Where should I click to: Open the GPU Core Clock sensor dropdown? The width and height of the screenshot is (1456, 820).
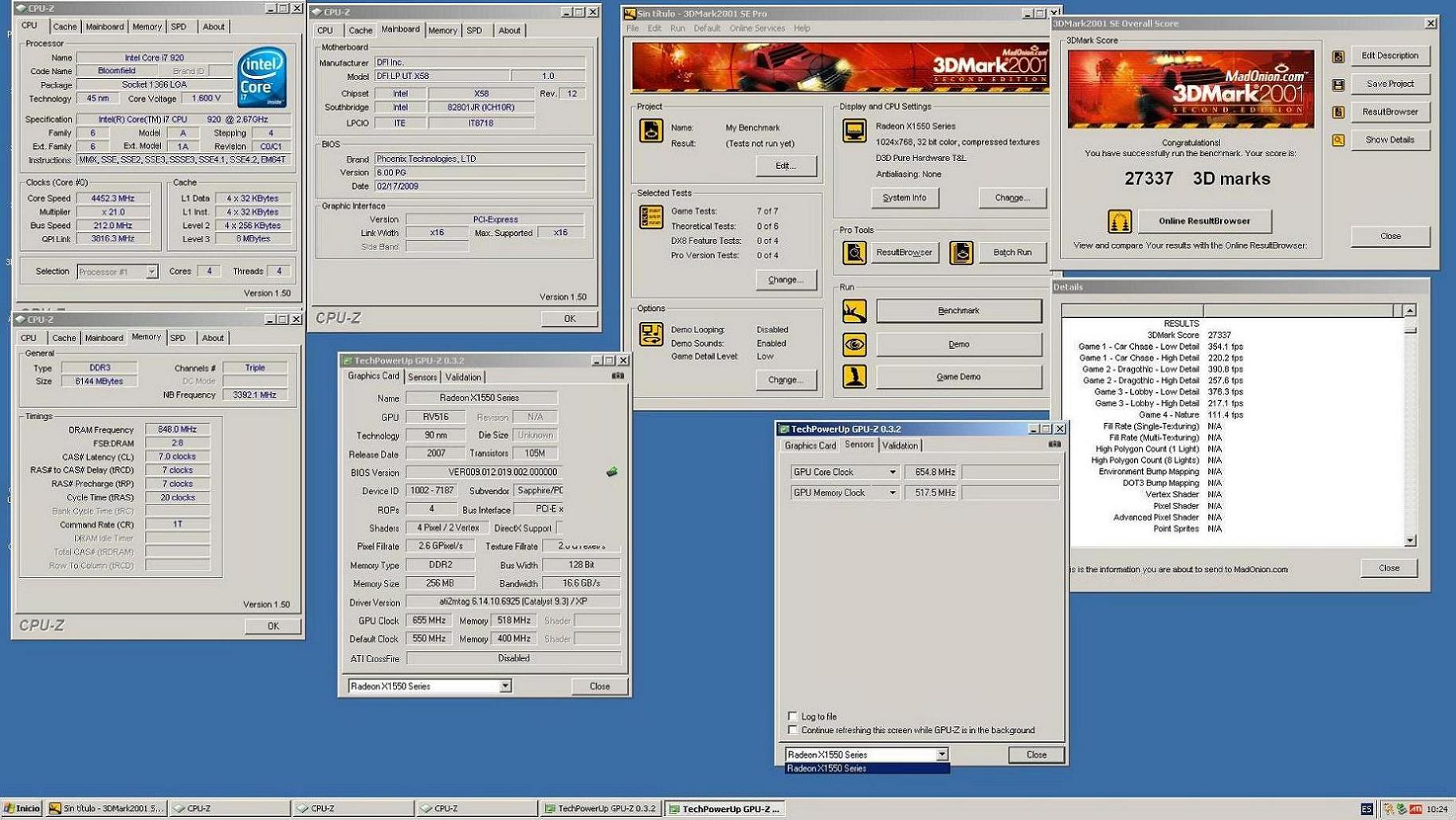click(892, 472)
